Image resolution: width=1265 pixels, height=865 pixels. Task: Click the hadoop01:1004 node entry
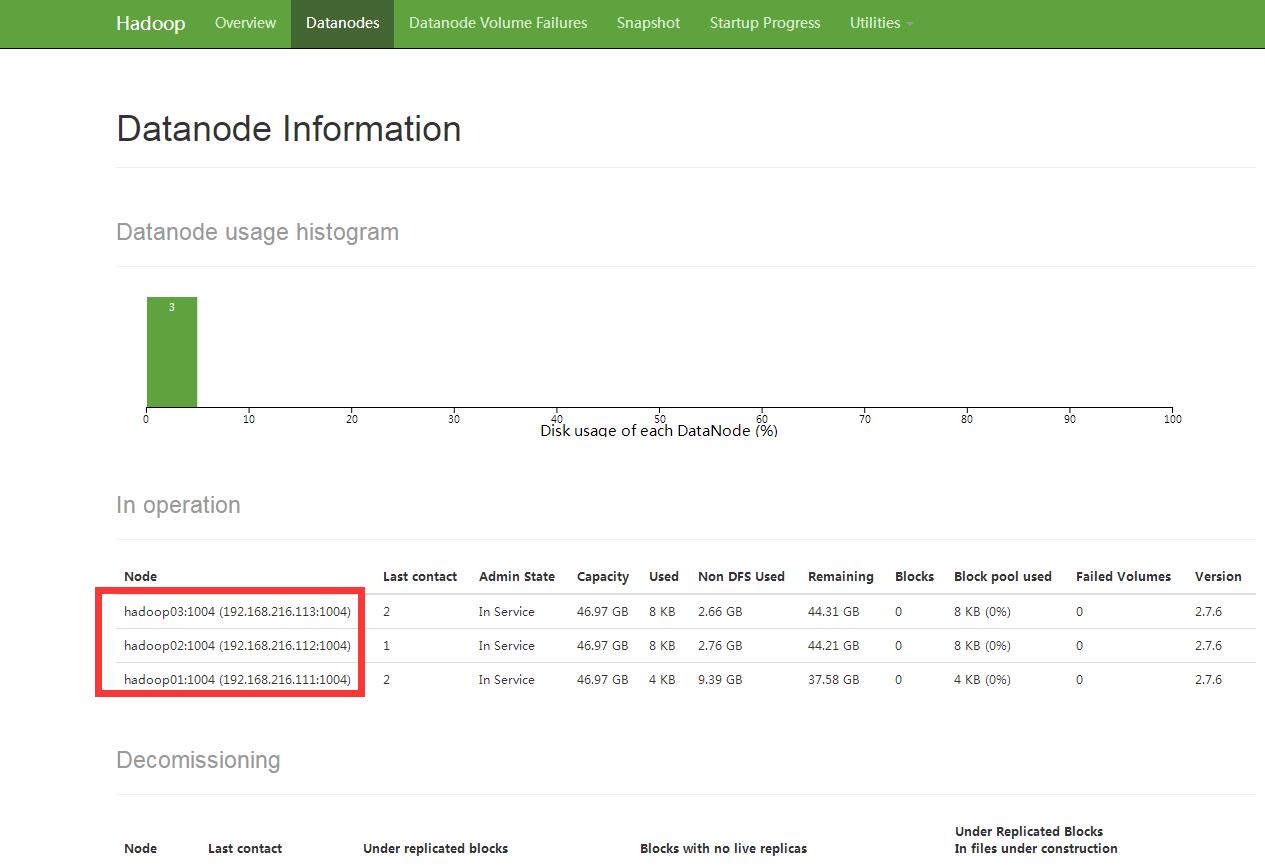point(237,680)
